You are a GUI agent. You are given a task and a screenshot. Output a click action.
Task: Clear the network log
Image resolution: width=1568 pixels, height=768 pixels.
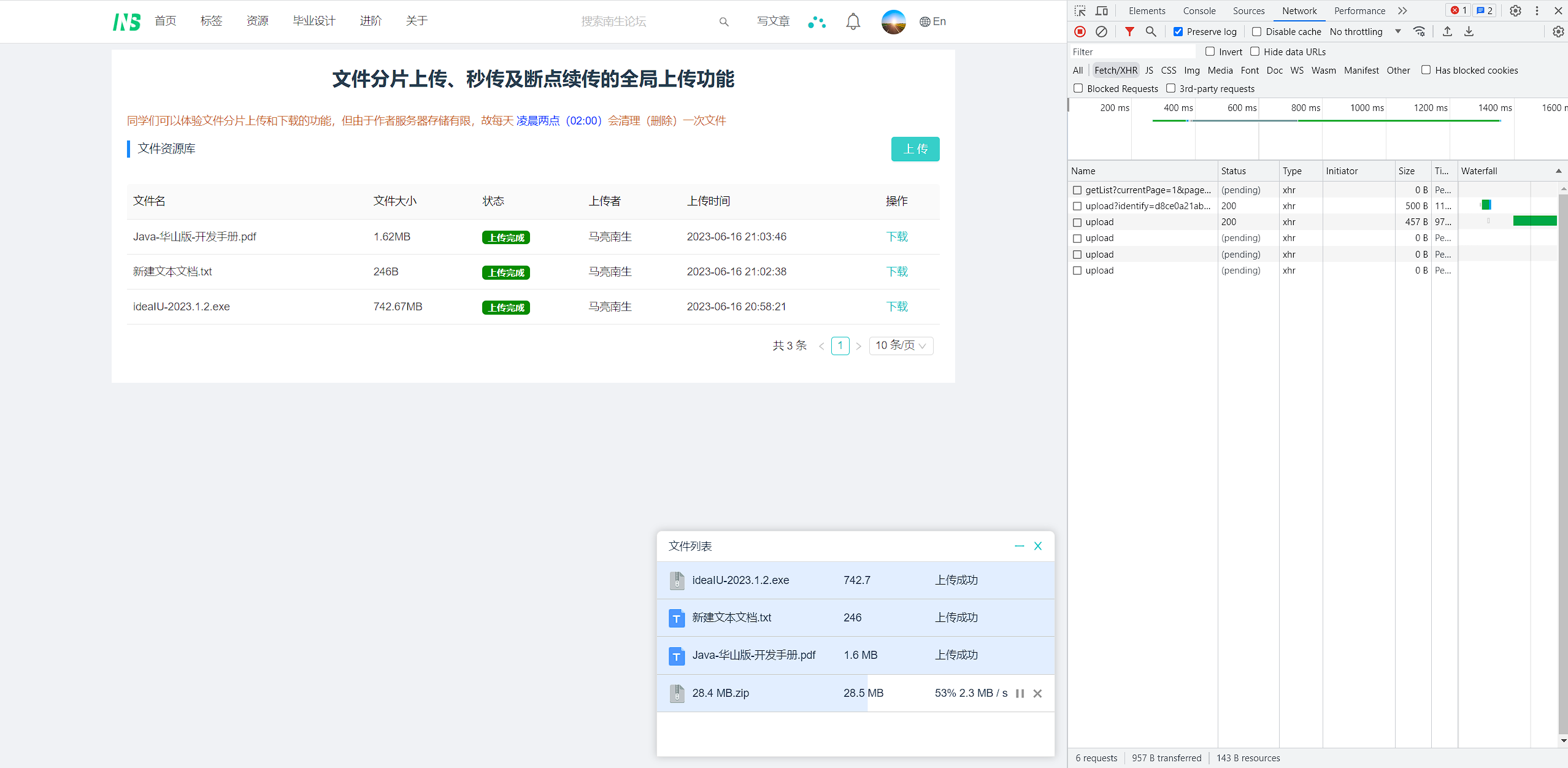1102,31
